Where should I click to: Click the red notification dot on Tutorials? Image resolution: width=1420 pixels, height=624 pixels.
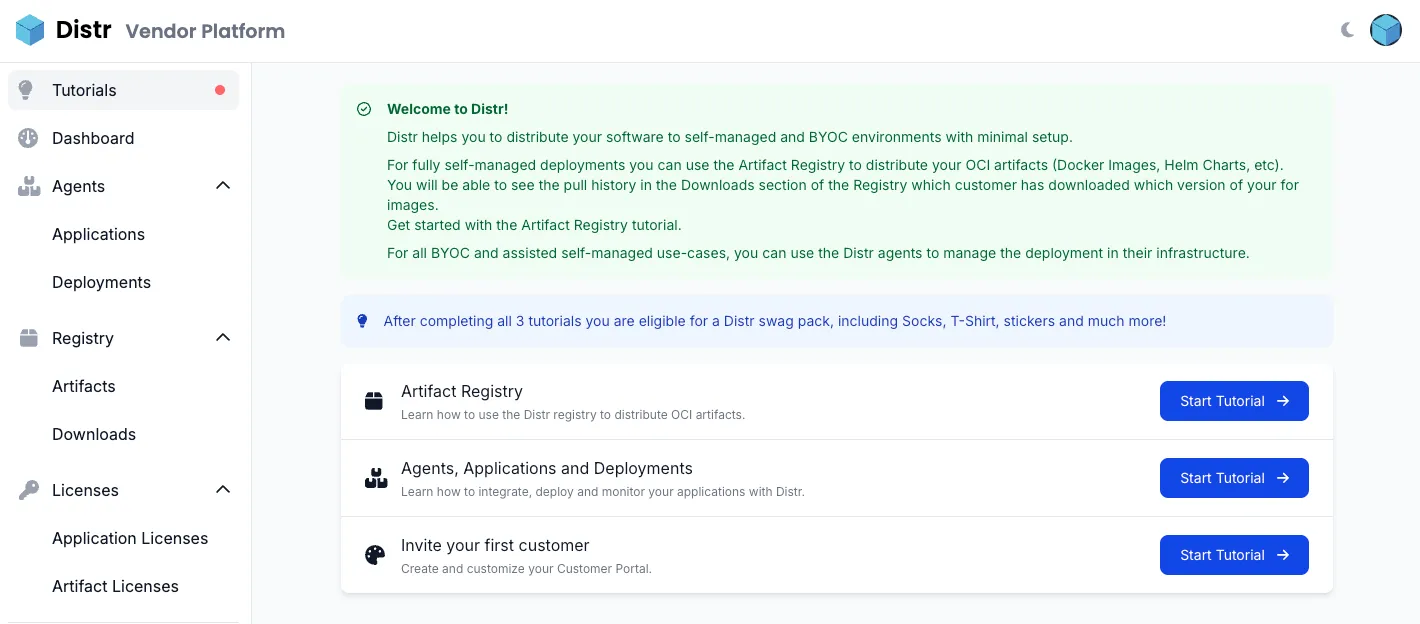[x=220, y=90]
